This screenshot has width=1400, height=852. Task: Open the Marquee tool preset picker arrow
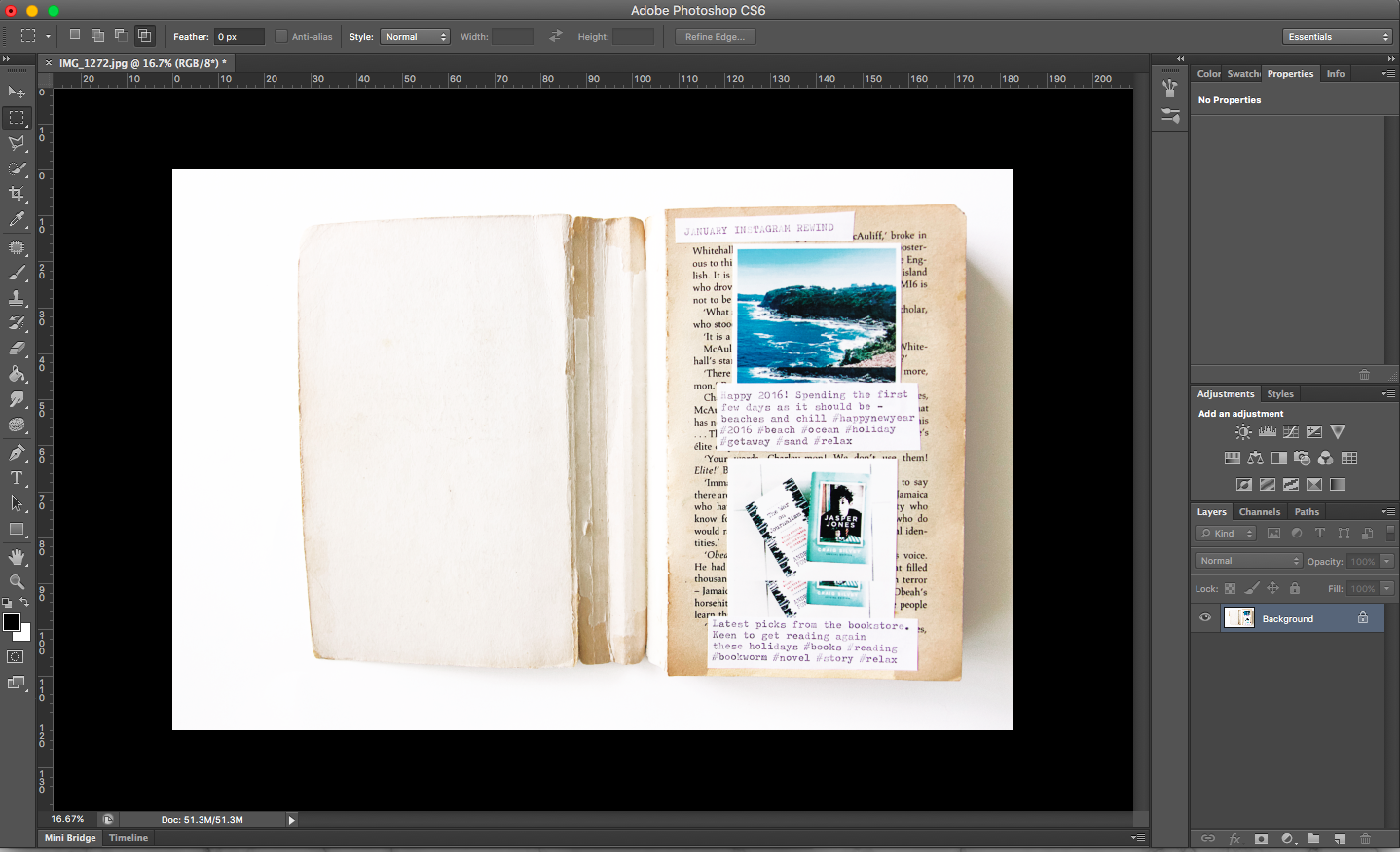point(48,37)
